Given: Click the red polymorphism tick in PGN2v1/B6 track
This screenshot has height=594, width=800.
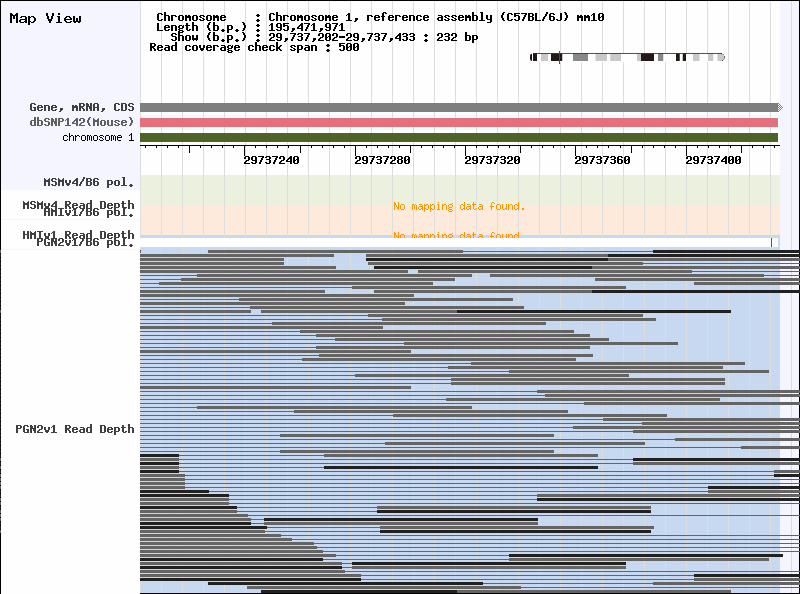Looking at the screenshot, I should pos(771,242).
